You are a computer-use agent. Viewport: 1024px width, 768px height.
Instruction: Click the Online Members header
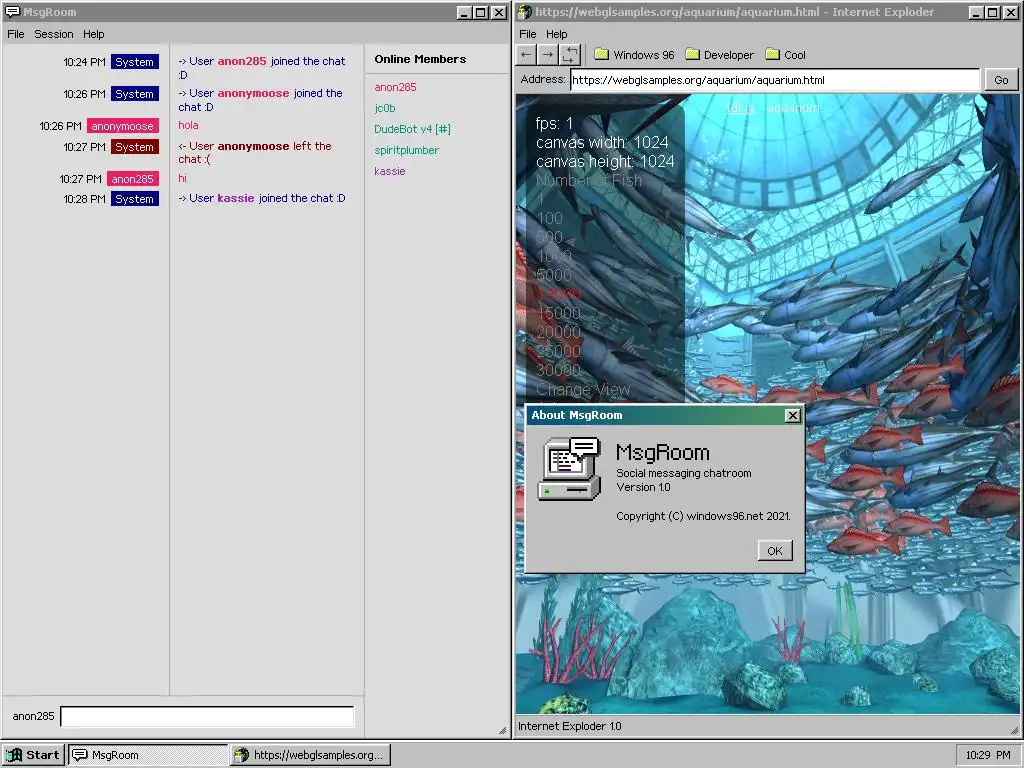click(420, 59)
